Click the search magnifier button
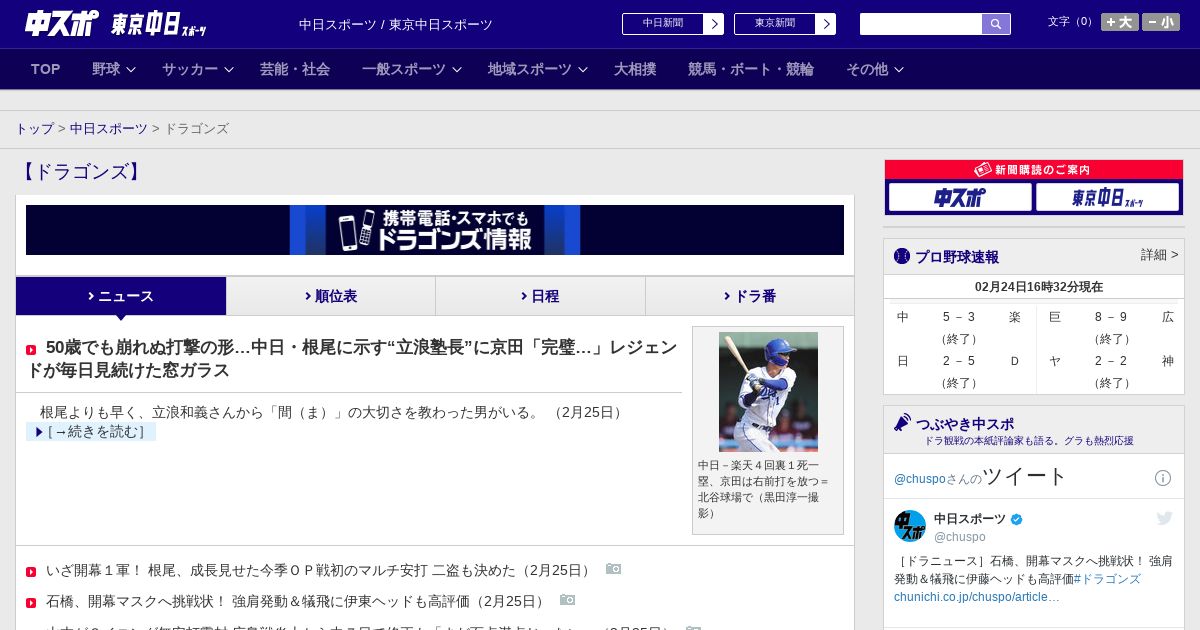Screen dimensions: 1200x630 [x=996, y=24]
